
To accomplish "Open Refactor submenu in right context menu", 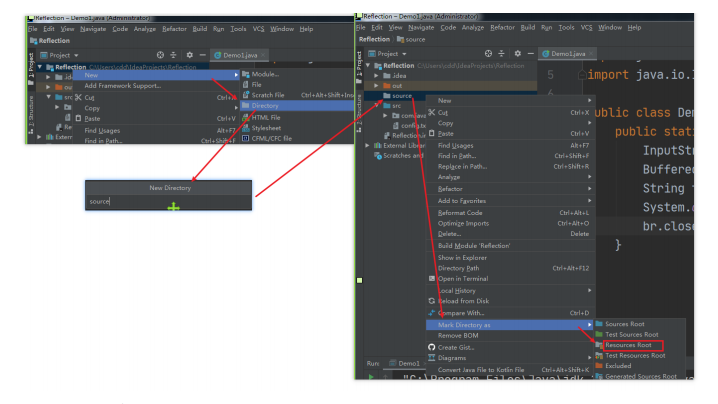I will (x=510, y=189).
